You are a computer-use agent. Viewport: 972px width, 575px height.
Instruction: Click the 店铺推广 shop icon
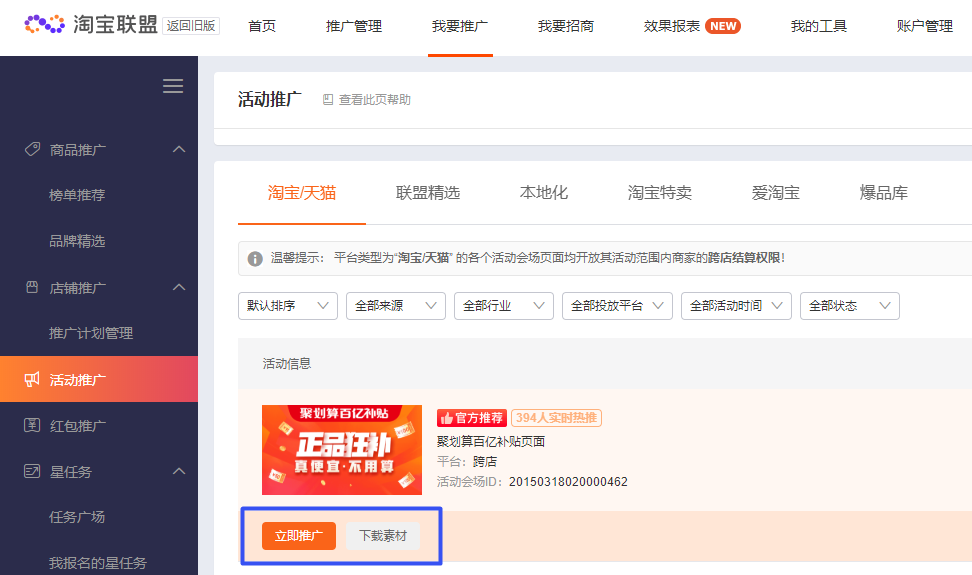(32, 287)
